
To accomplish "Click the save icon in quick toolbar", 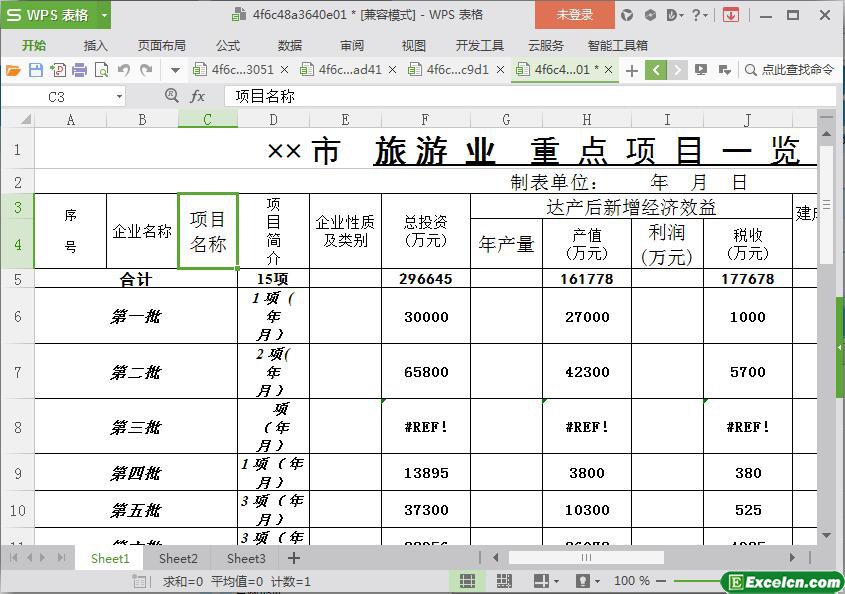I will click(35, 70).
